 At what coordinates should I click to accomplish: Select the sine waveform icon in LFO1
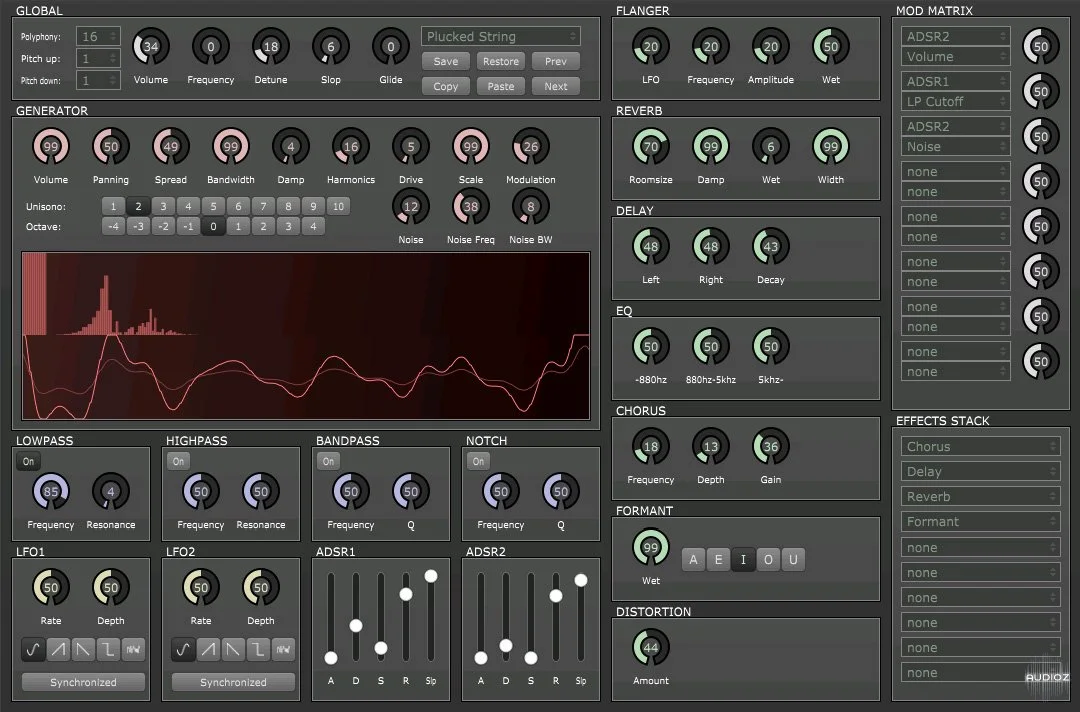click(32, 649)
